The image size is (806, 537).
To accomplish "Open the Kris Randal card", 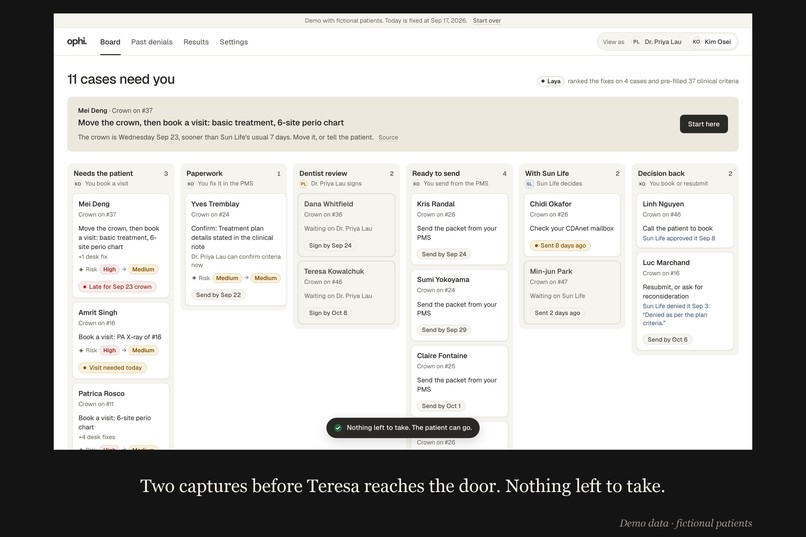I will [460, 229].
